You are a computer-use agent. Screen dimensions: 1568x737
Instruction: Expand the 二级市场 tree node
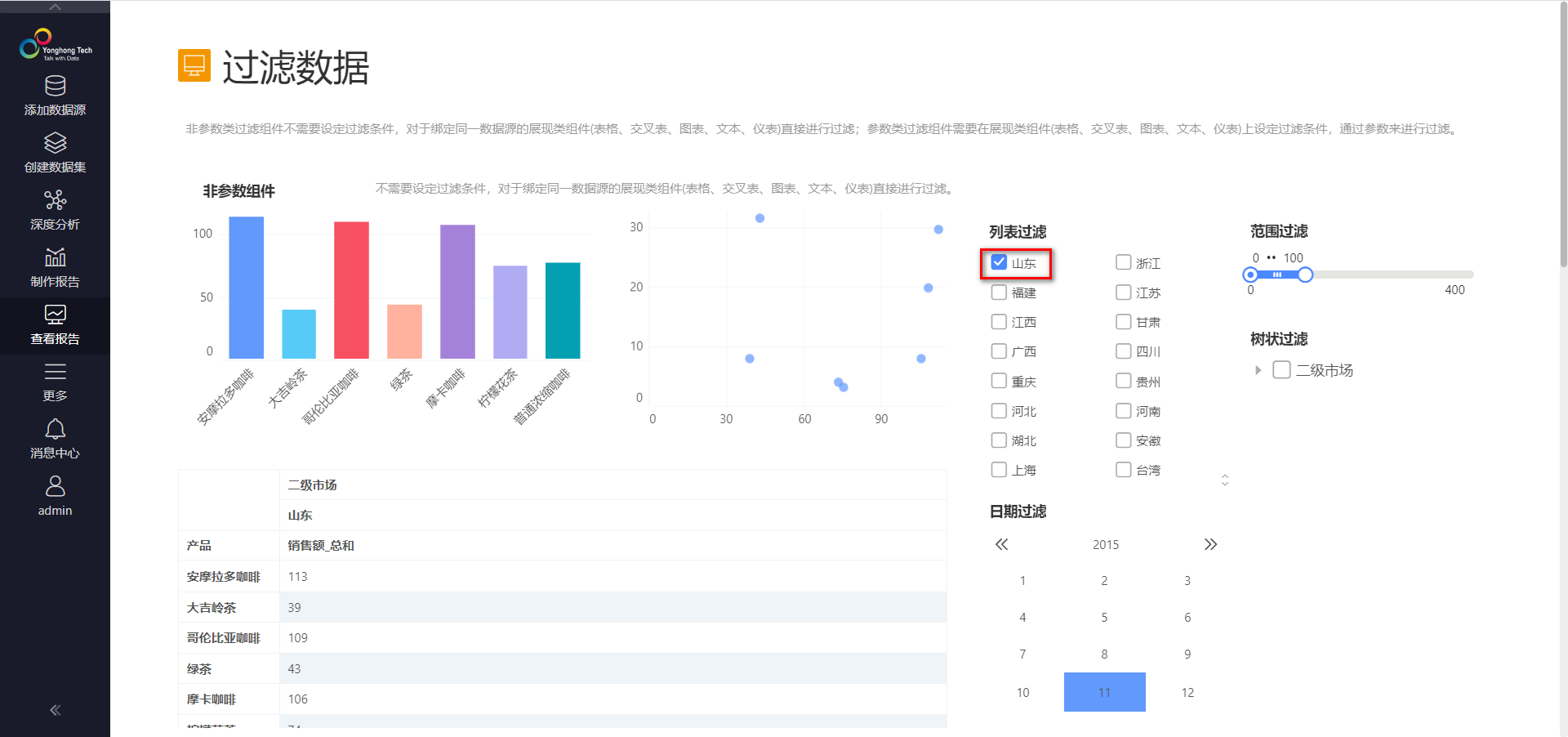1258,370
